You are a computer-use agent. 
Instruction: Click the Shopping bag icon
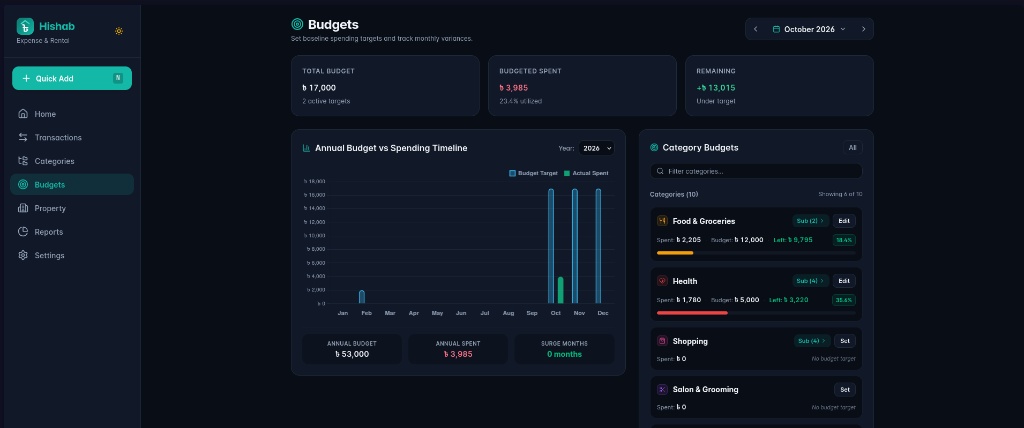662,341
